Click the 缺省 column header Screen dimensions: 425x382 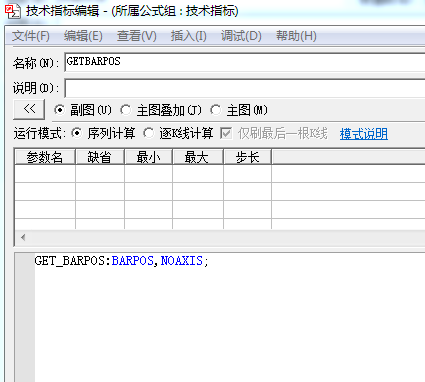(x=100, y=157)
